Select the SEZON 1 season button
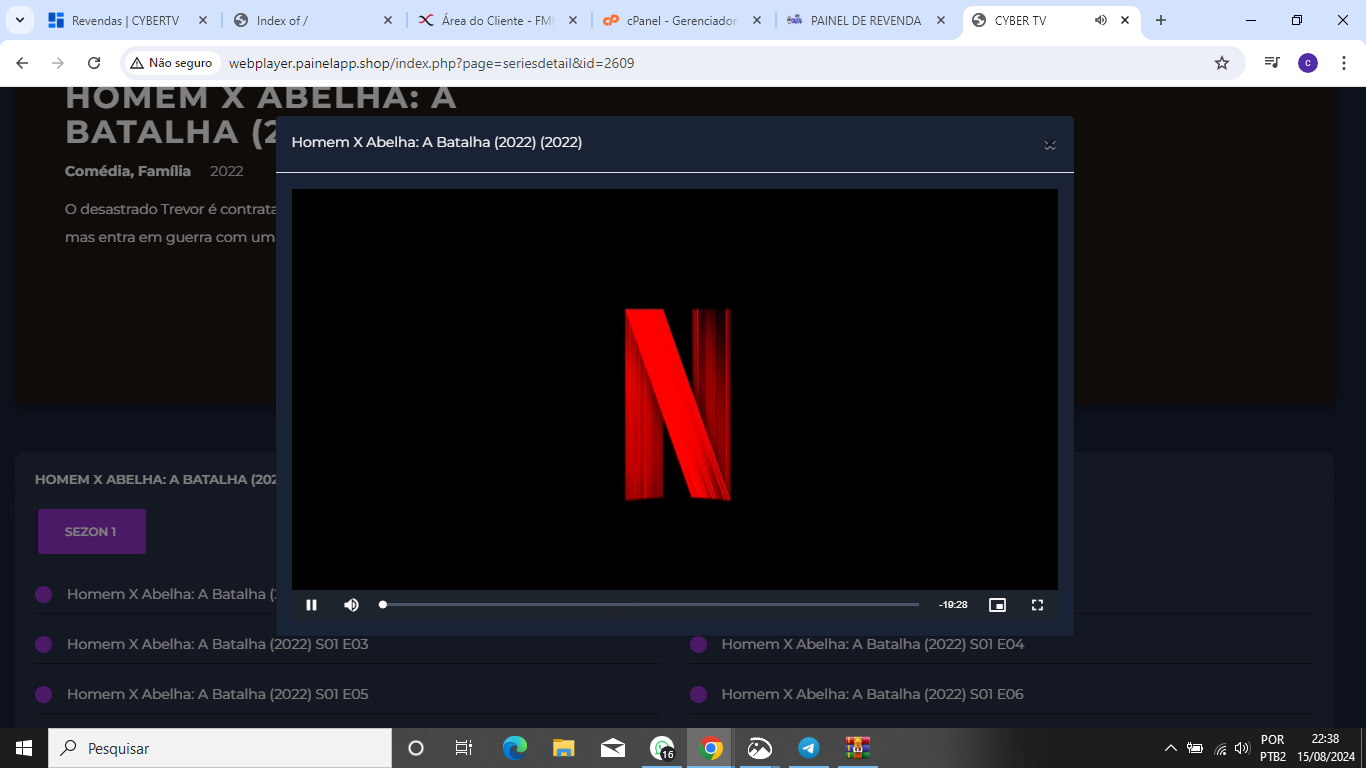1366x768 pixels. (91, 531)
